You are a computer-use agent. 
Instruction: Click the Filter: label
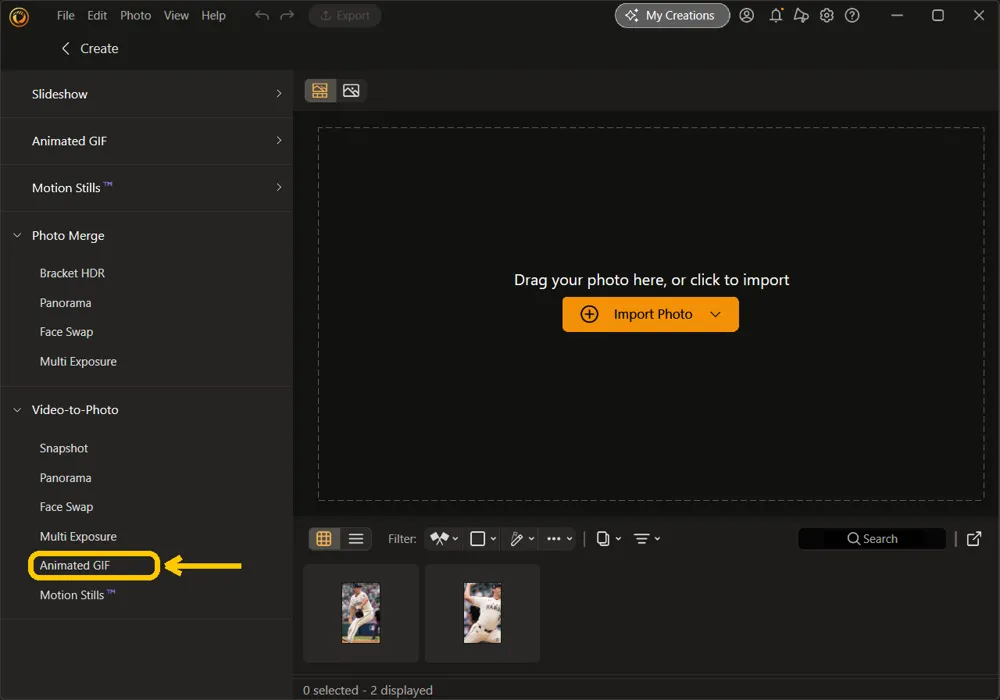pyautogui.click(x=402, y=539)
